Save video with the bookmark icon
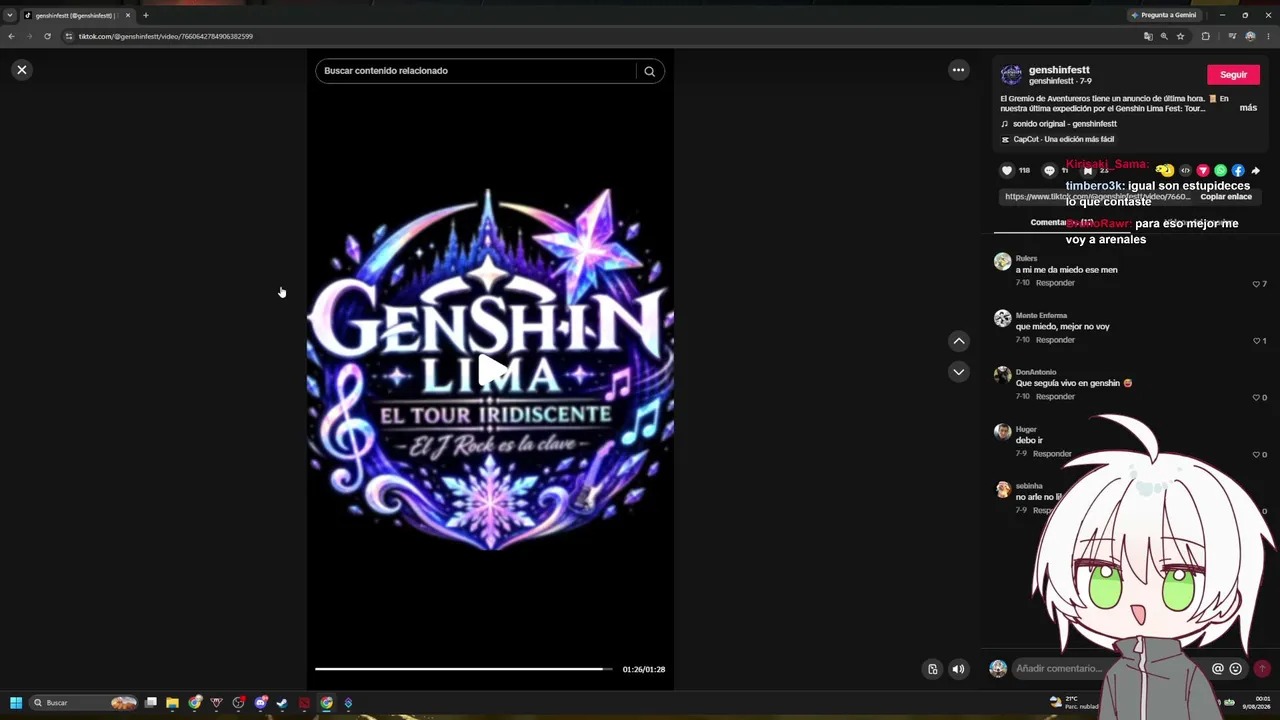 tap(1088, 171)
